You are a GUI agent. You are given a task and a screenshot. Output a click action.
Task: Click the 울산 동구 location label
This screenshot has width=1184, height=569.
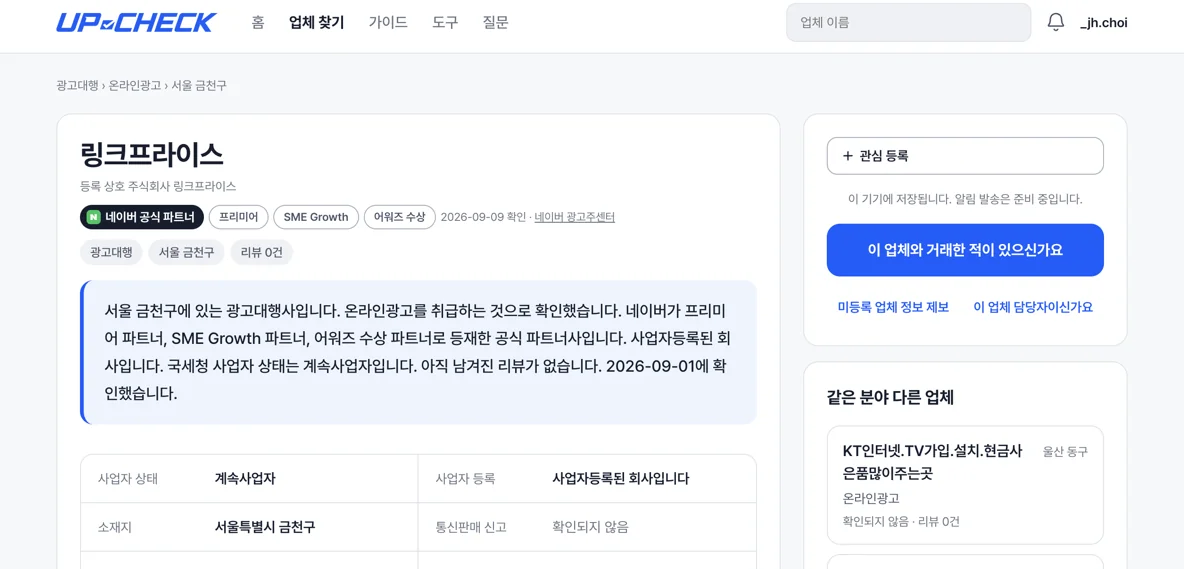[x=1065, y=451]
